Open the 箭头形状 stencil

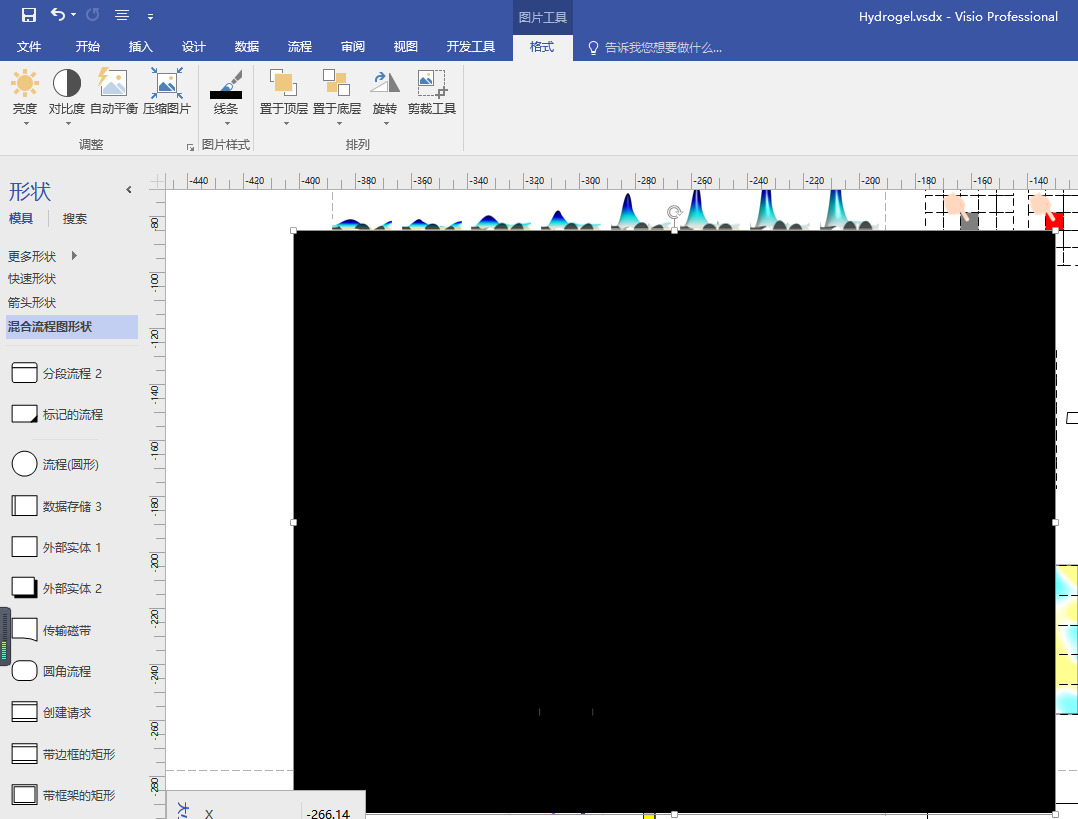32,303
